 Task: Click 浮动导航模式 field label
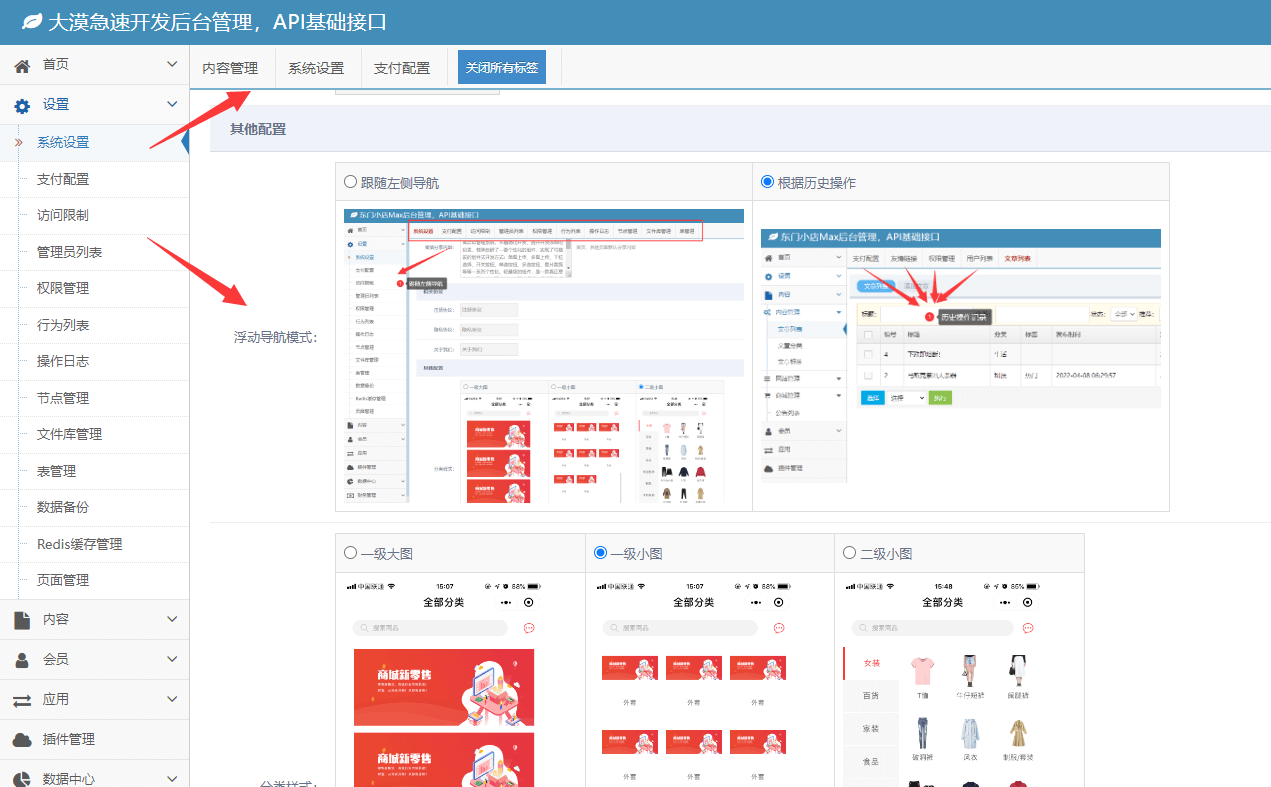pos(276,337)
